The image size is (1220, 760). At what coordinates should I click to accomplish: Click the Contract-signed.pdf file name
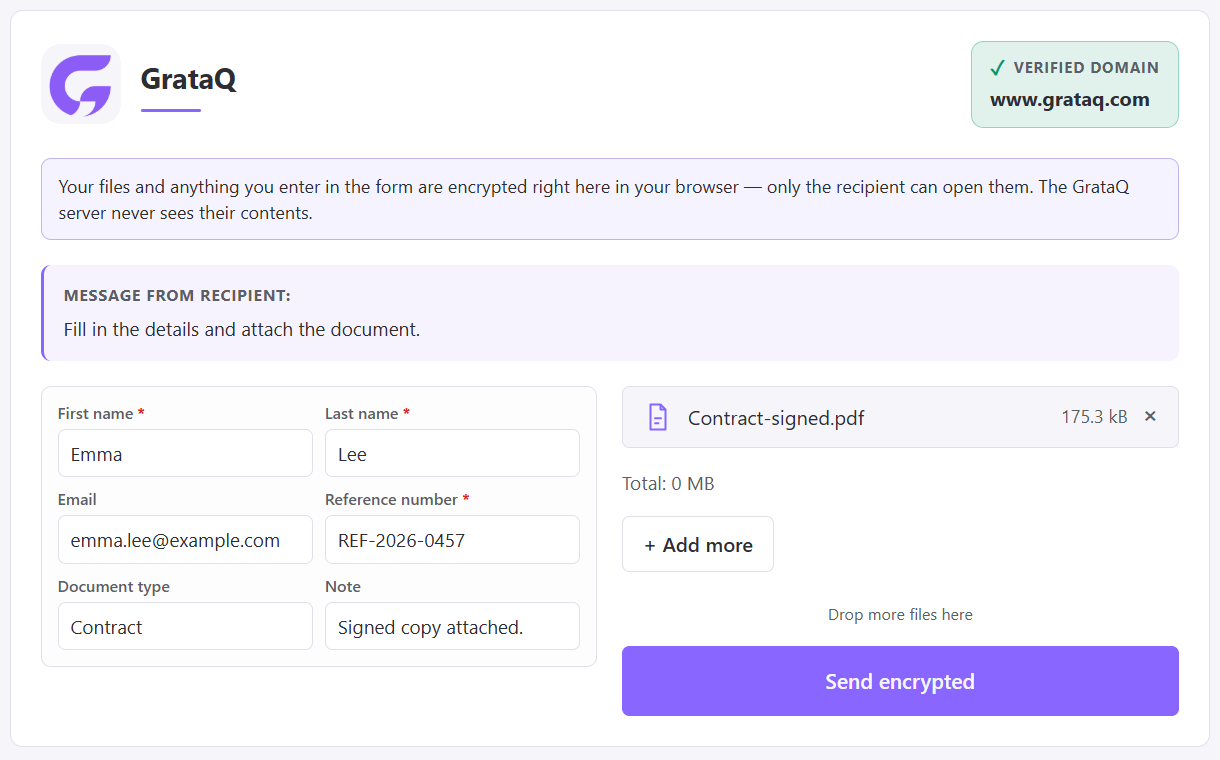pos(776,418)
